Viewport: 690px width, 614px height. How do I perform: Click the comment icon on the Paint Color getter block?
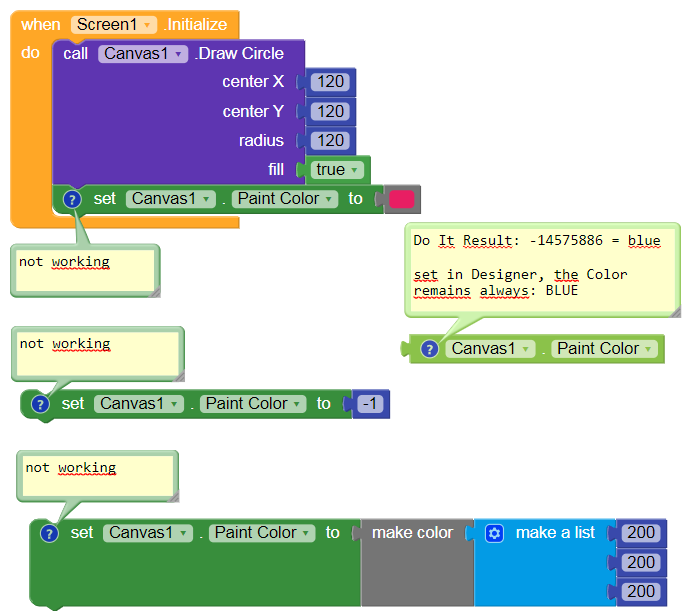click(429, 349)
